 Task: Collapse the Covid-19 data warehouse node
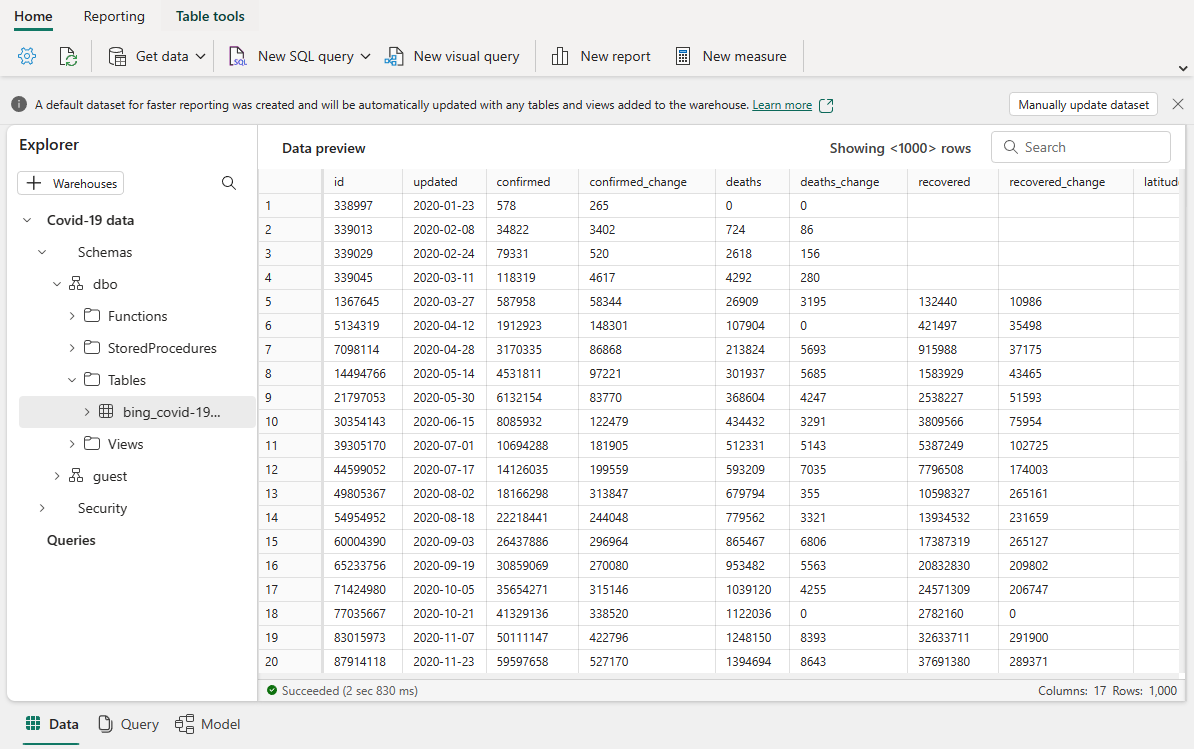click(x=27, y=220)
